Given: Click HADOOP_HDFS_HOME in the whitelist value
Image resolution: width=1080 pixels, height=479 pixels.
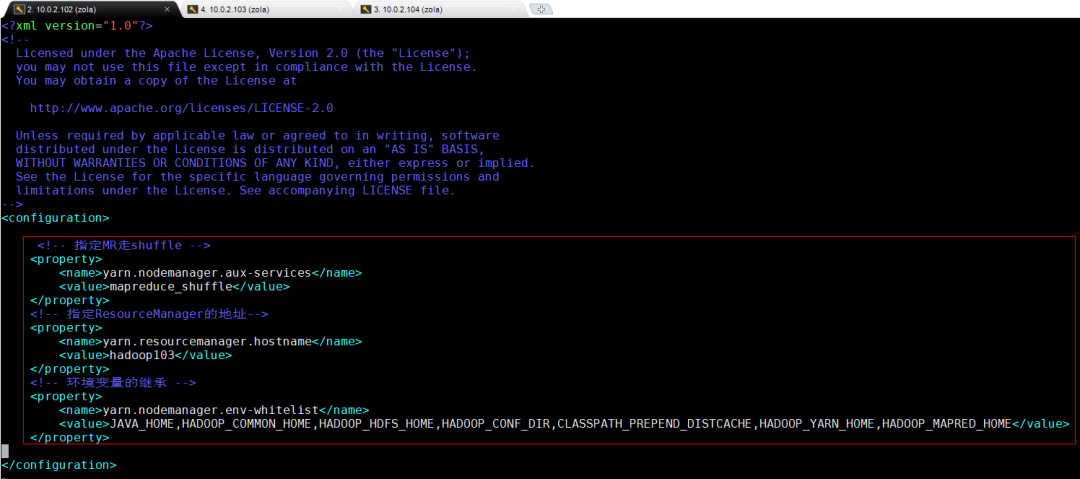Looking at the screenshot, I should pyautogui.click(x=377, y=424).
